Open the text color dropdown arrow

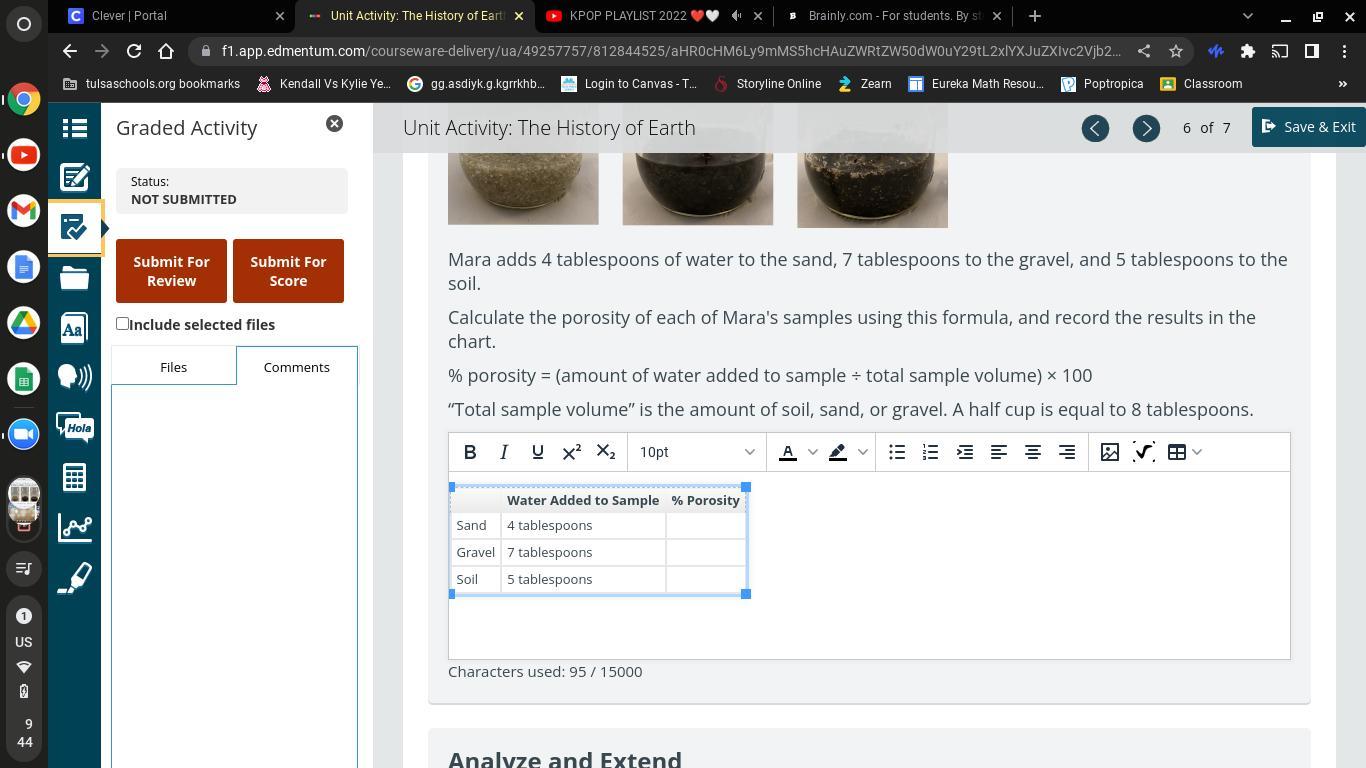pyautogui.click(x=812, y=452)
